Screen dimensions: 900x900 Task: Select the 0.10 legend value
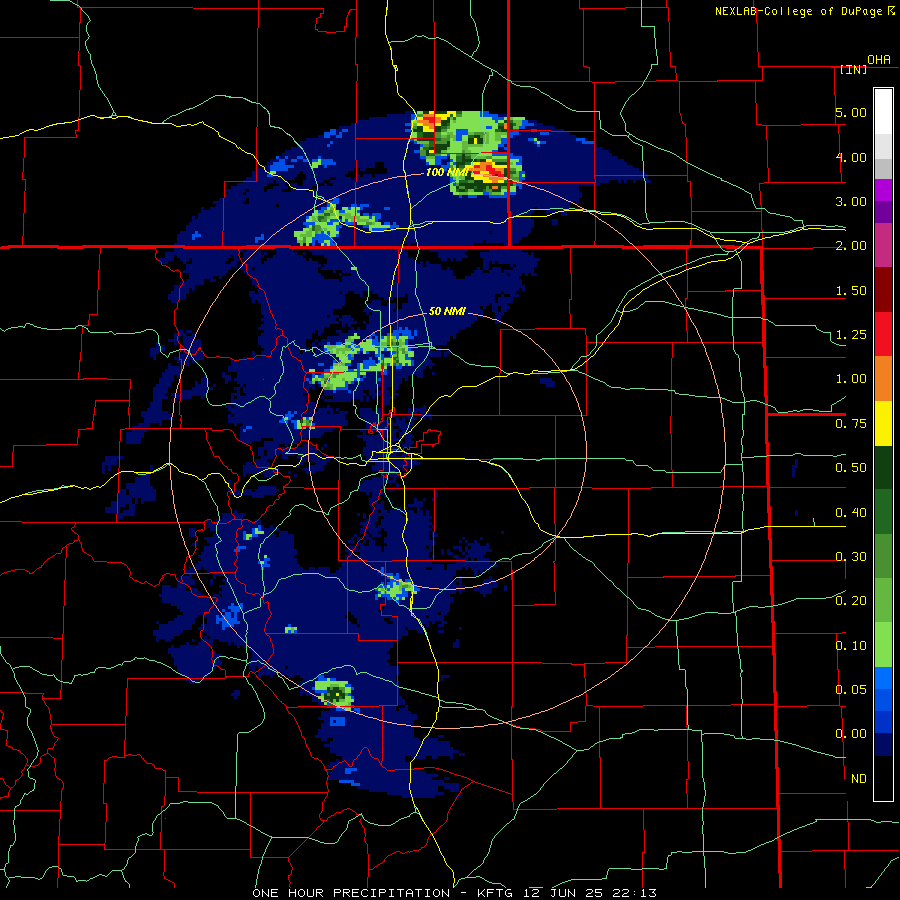pyautogui.click(x=851, y=646)
